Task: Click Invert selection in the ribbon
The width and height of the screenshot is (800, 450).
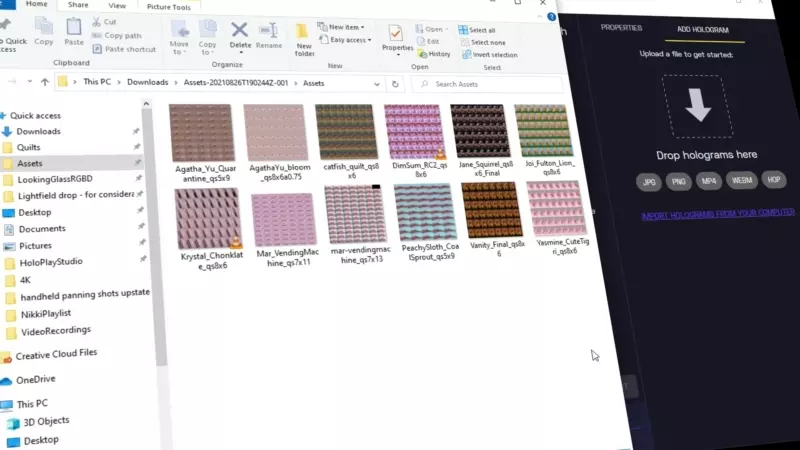Action: tap(490, 55)
